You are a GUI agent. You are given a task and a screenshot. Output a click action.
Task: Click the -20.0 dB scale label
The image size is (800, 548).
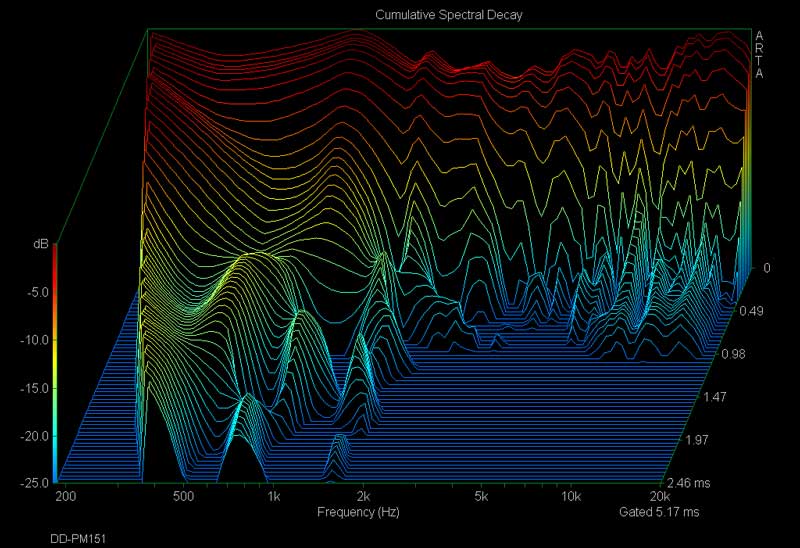coord(36,436)
